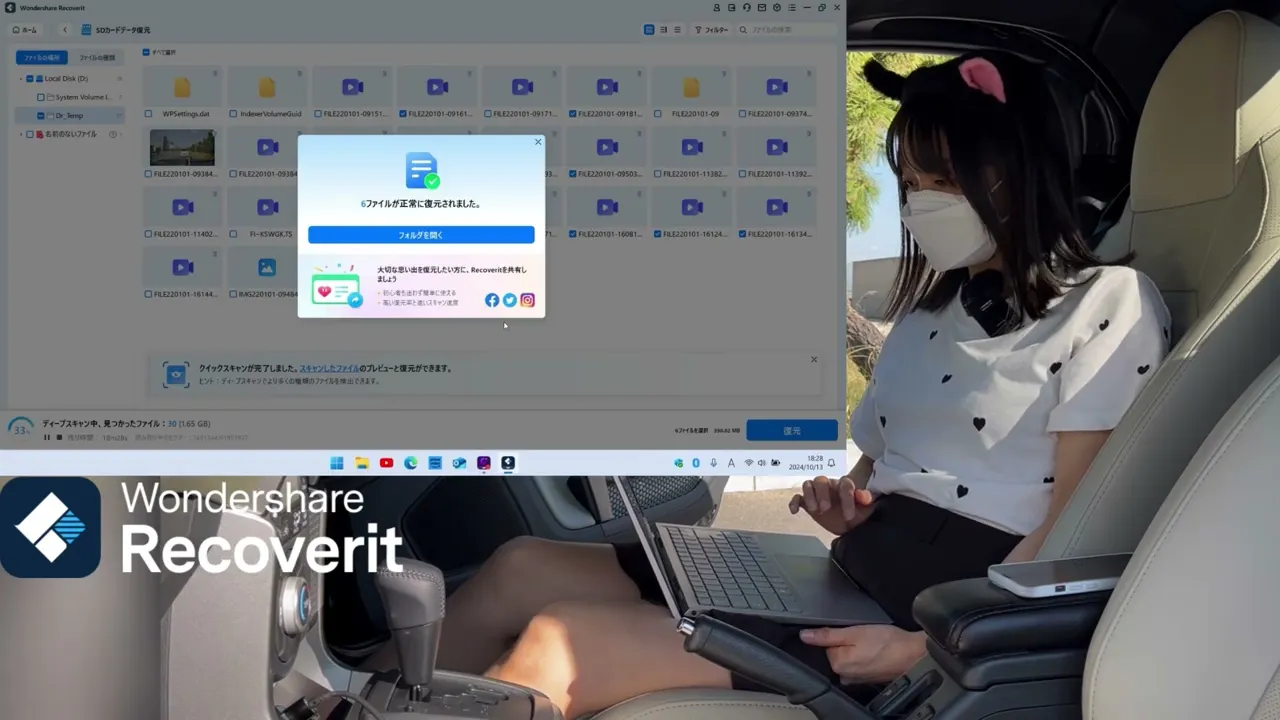Toggle the すべて選択 select-all checkbox
Viewport: 1280px width, 720px height.
click(x=145, y=52)
